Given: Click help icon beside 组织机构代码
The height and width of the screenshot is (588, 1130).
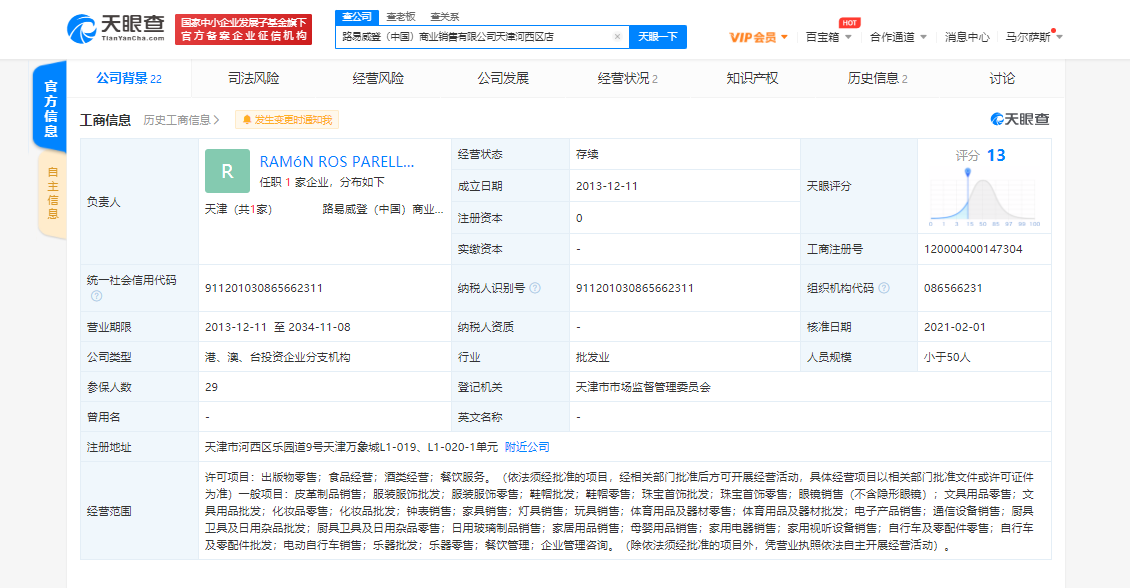Looking at the screenshot, I should pyautogui.click(x=884, y=288).
